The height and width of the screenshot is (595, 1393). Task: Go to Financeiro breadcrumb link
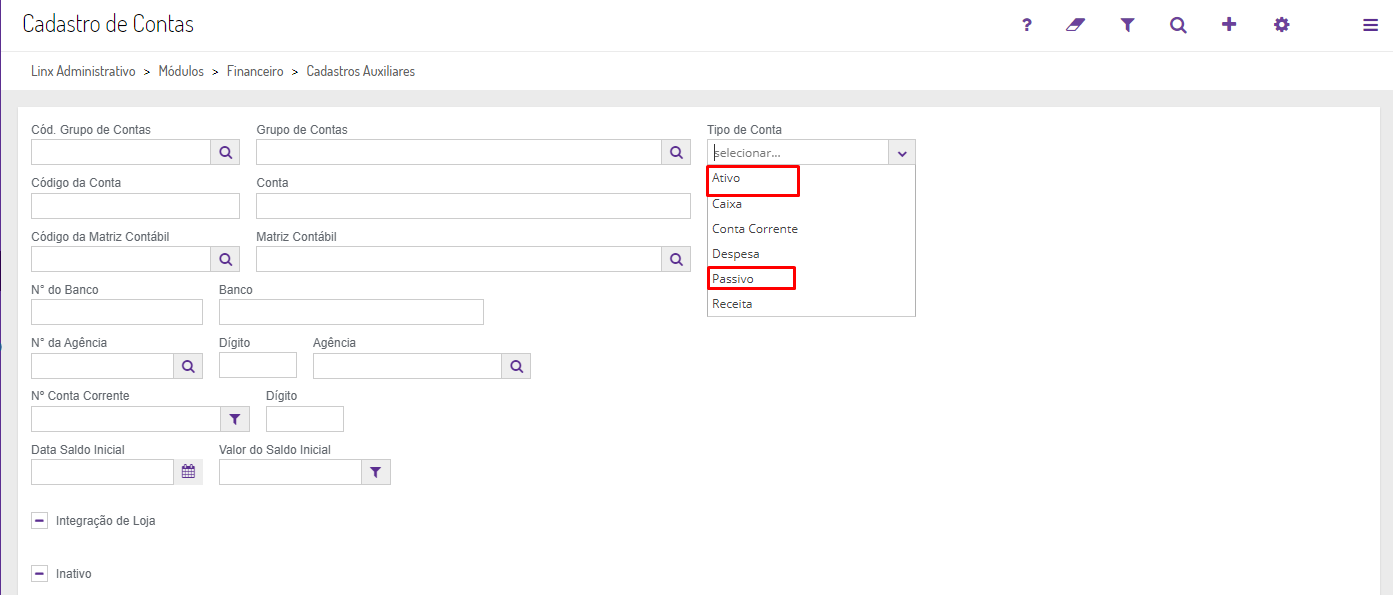(x=255, y=72)
